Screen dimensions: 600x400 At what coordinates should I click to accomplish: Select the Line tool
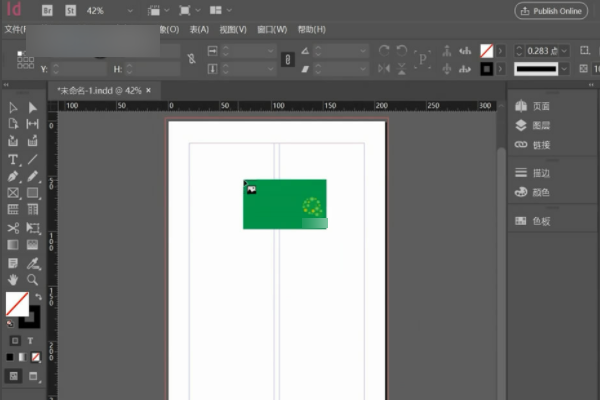(x=32, y=159)
